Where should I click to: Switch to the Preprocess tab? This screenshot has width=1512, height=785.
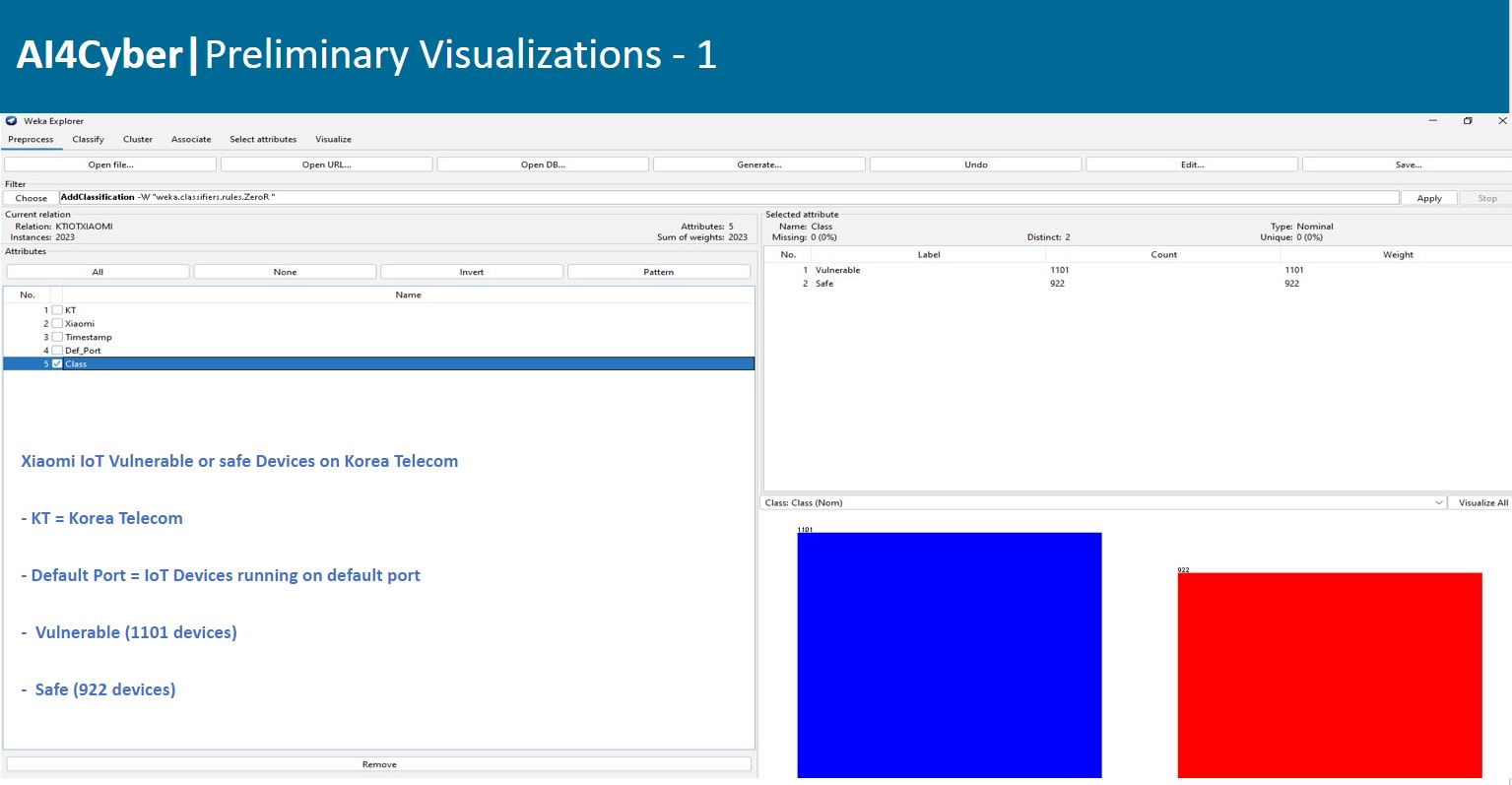[31, 139]
